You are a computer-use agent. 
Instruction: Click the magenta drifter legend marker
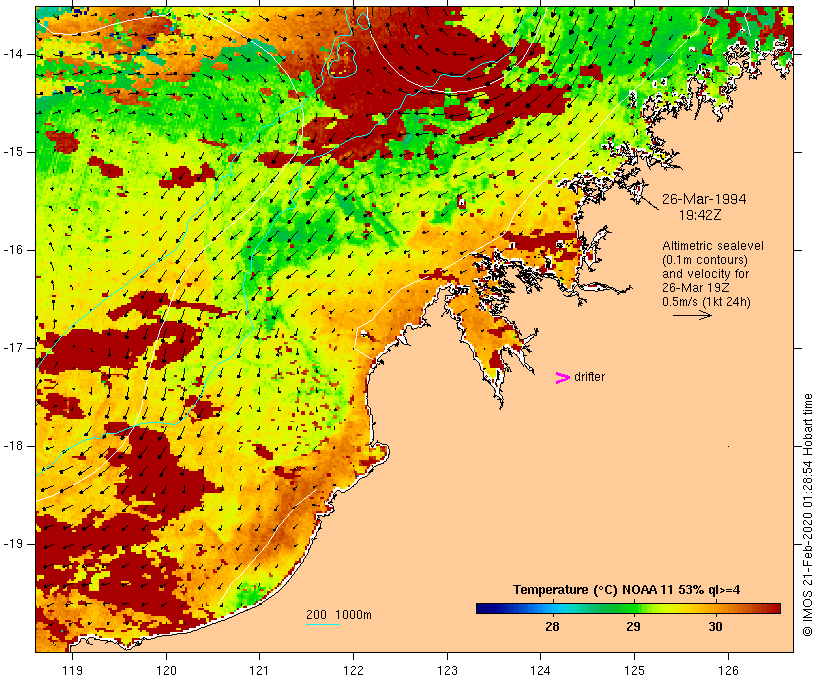coord(562,378)
